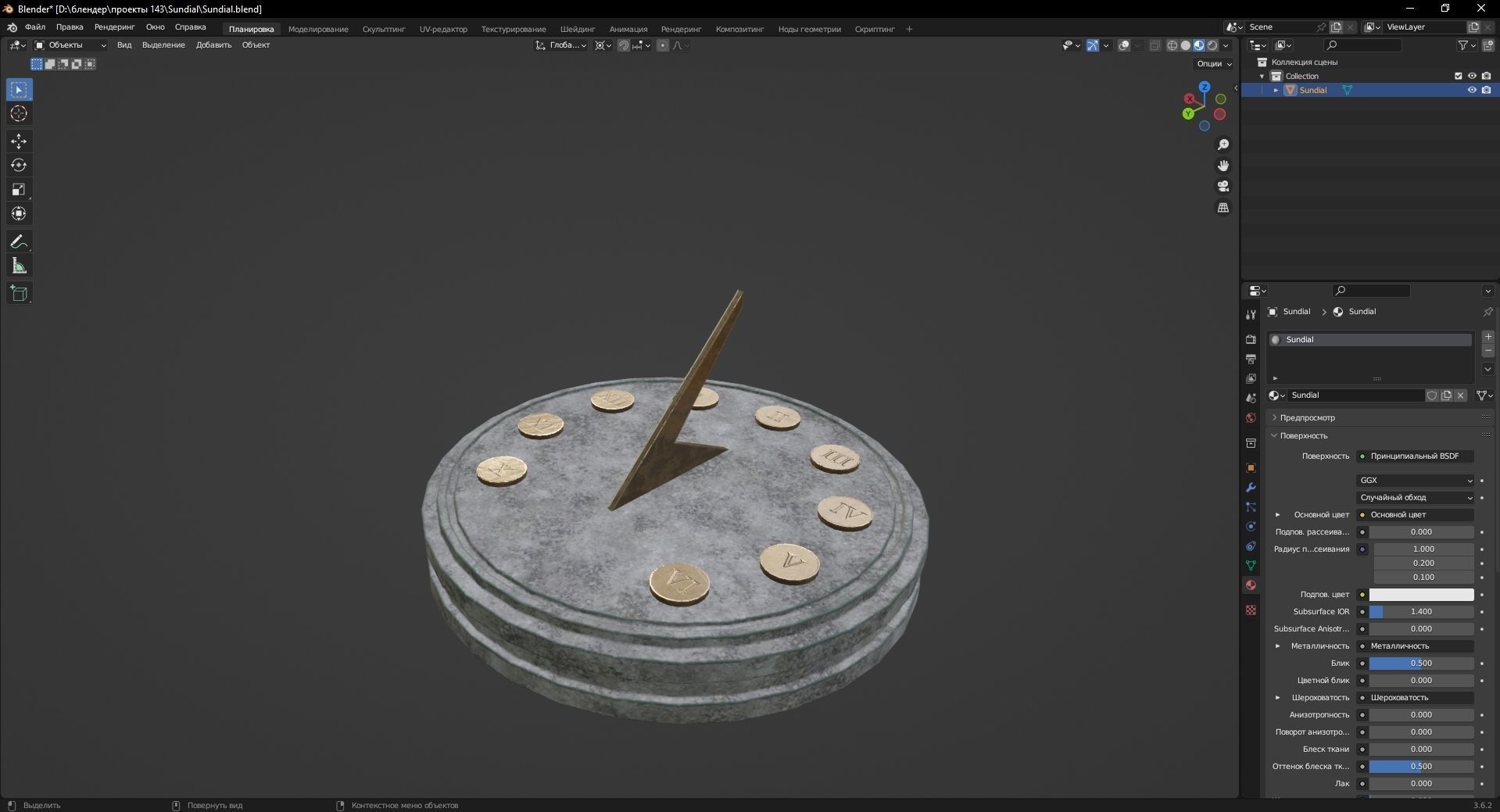This screenshot has width=1500, height=812.
Task: Expand the Sundial object hierarchy
Action: [x=1277, y=90]
